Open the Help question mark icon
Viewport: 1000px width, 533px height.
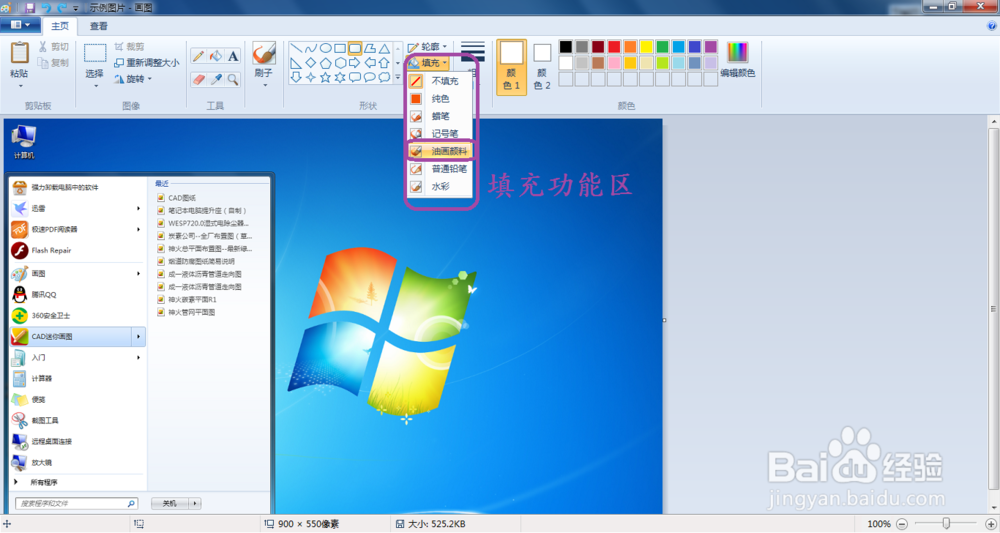pyautogui.click(x=991, y=26)
